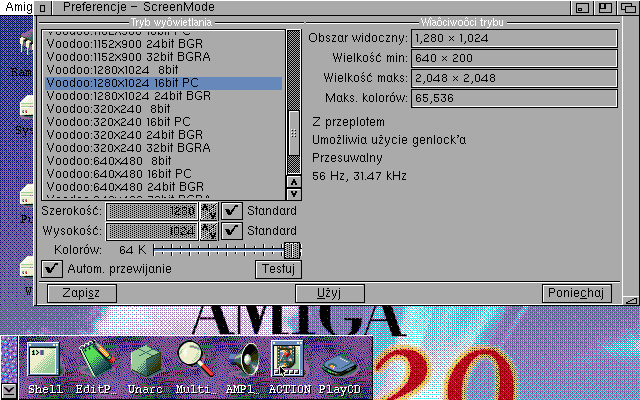Click the Użyj button

point(330,293)
